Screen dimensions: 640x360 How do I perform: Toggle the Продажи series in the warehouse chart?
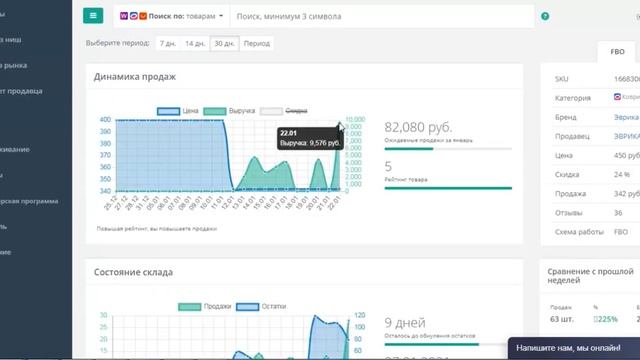[x=204, y=307]
